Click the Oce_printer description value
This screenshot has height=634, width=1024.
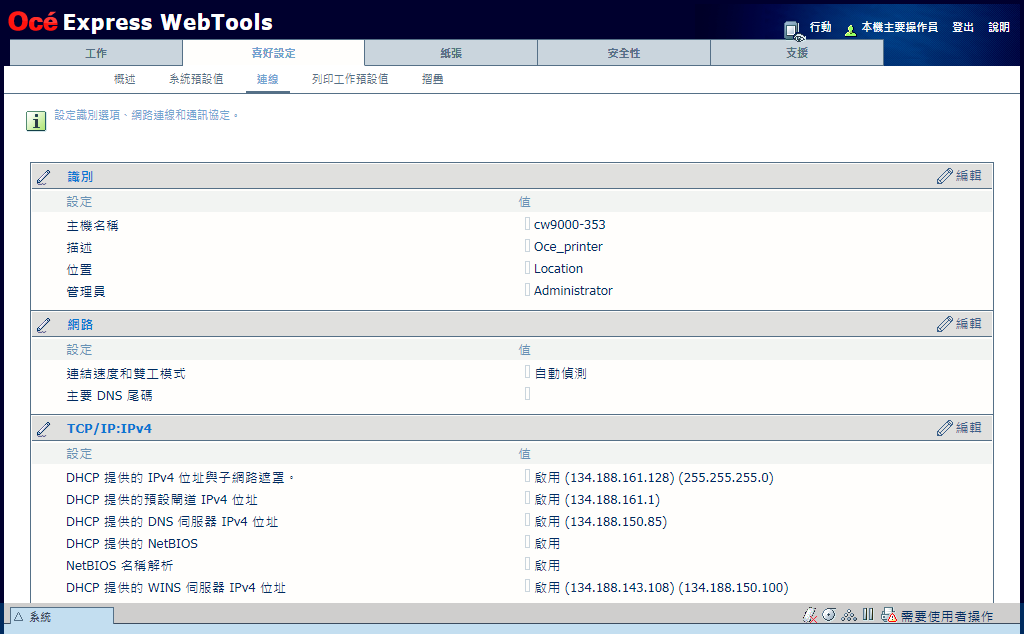pyautogui.click(x=568, y=247)
